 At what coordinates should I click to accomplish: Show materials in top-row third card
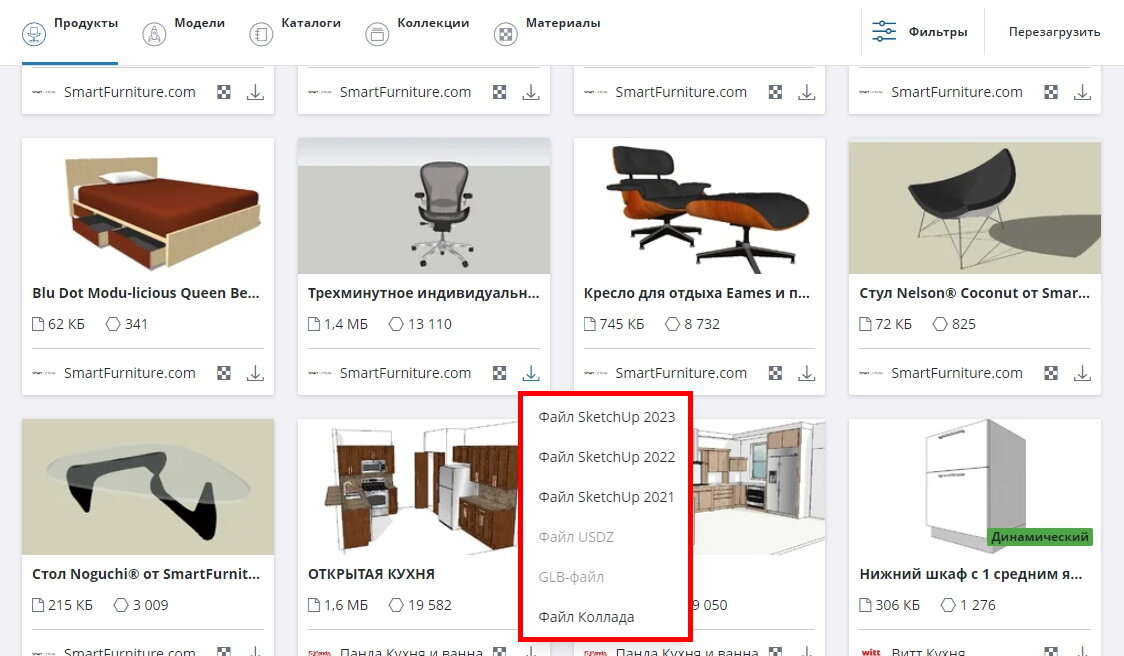pyautogui.click(x=775, y=92)
